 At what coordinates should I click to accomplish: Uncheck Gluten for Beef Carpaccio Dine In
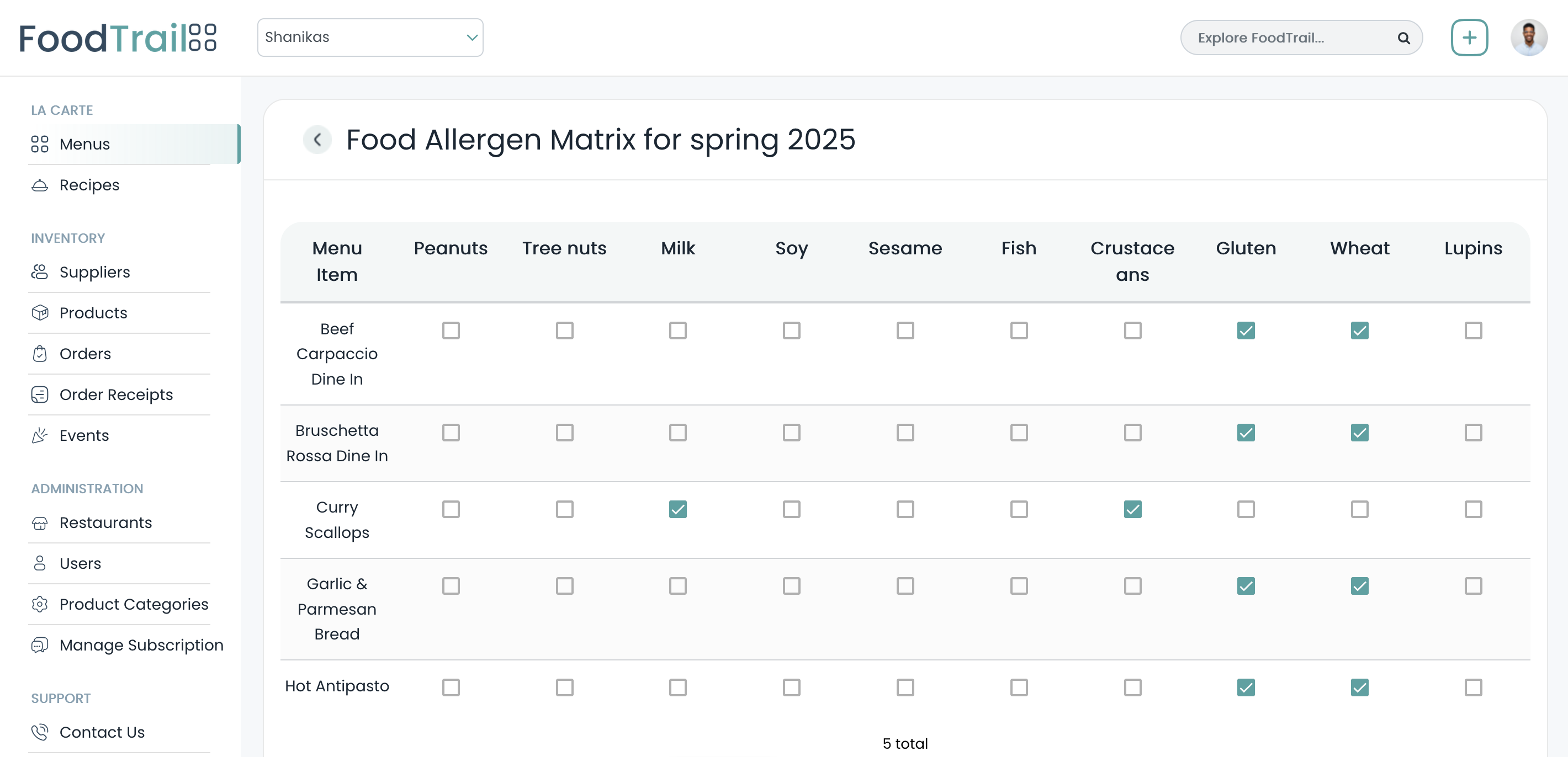click(1246, 330)
